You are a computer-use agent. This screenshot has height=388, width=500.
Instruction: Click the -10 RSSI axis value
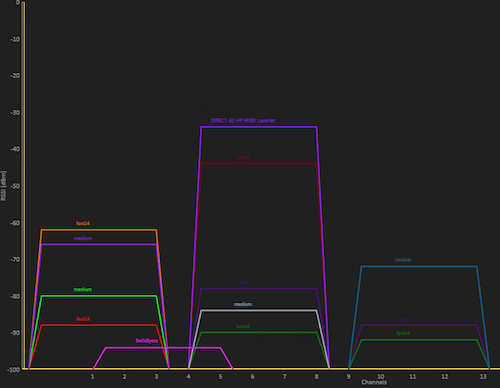[x=15, y=39]
